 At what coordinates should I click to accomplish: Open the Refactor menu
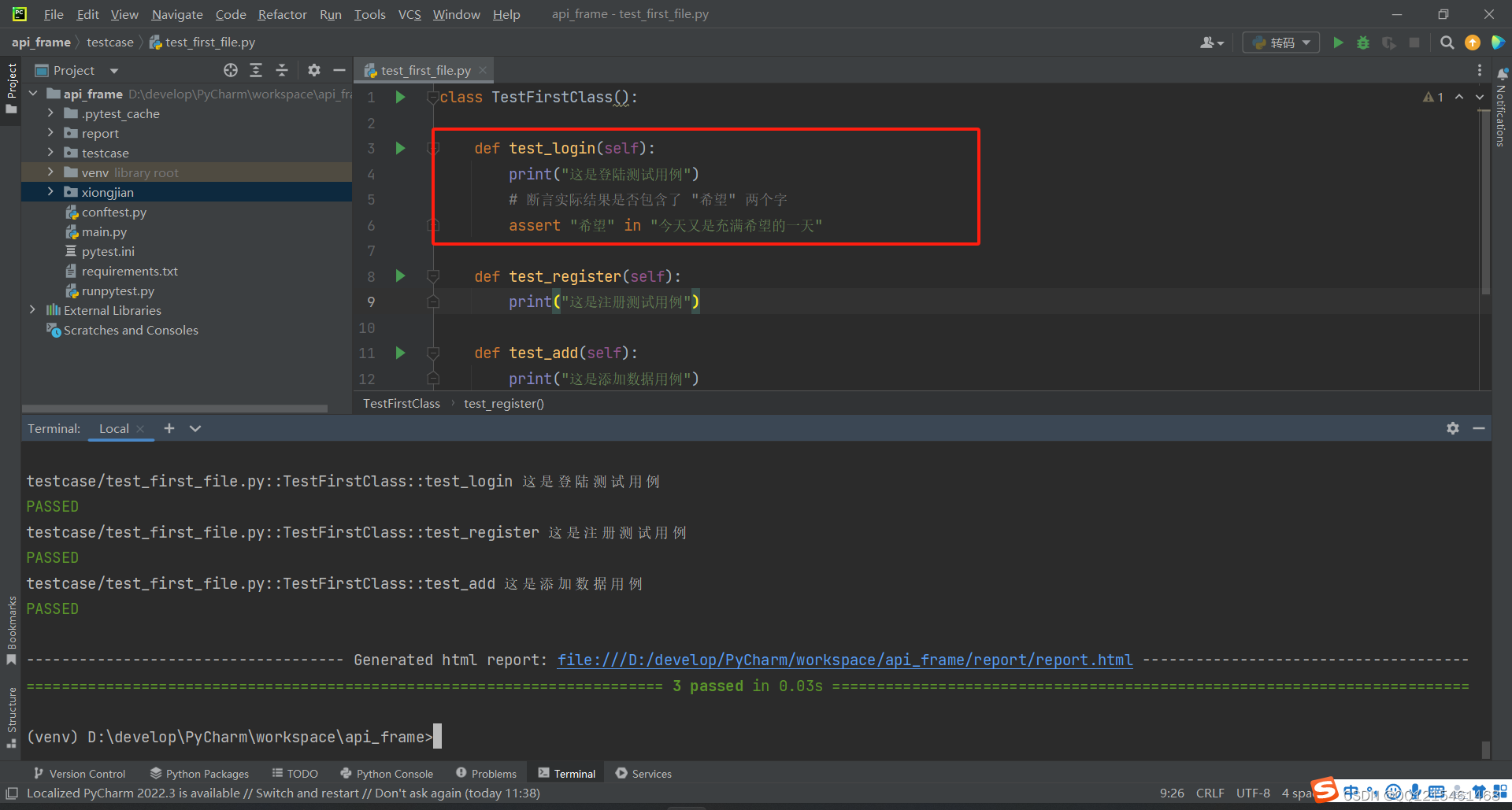(282, 14)
